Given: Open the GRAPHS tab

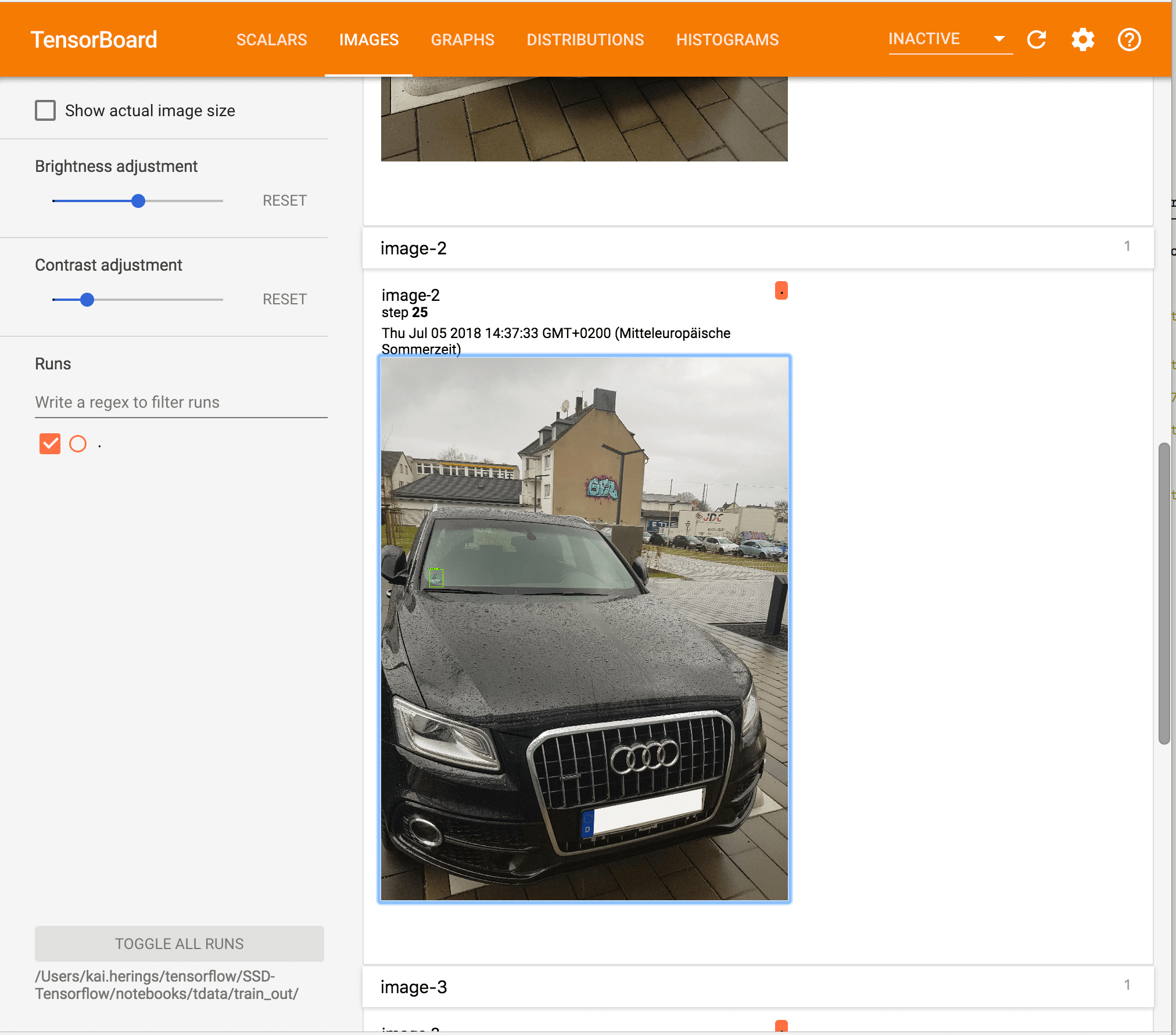Looking at the screenshot, I should [462, 39].
